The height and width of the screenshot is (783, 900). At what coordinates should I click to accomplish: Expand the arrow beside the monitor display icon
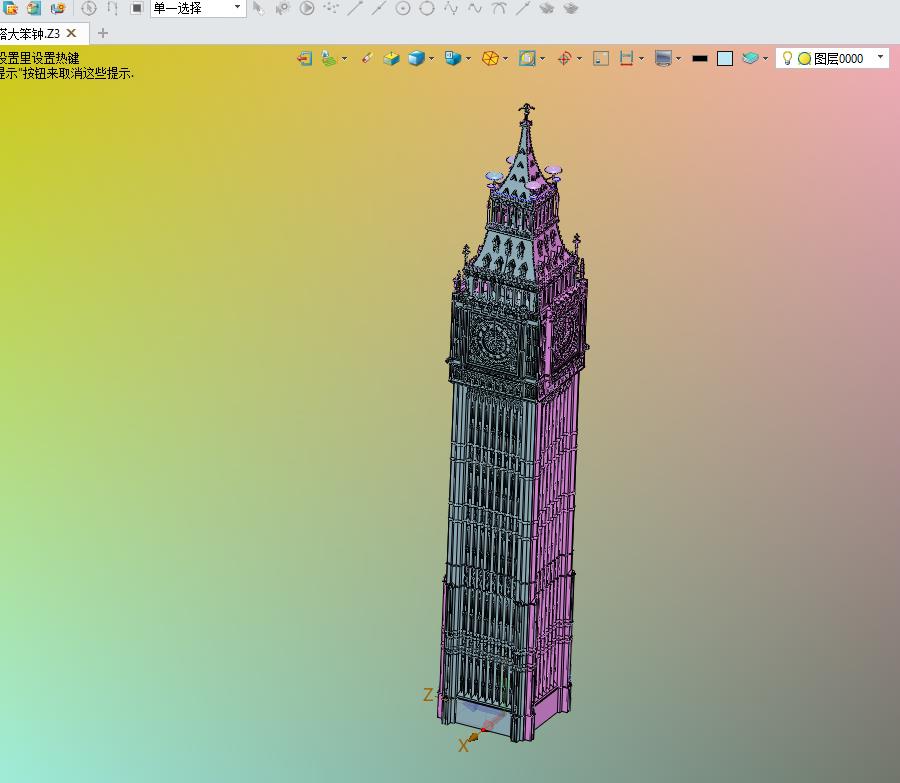click(678, 59)
